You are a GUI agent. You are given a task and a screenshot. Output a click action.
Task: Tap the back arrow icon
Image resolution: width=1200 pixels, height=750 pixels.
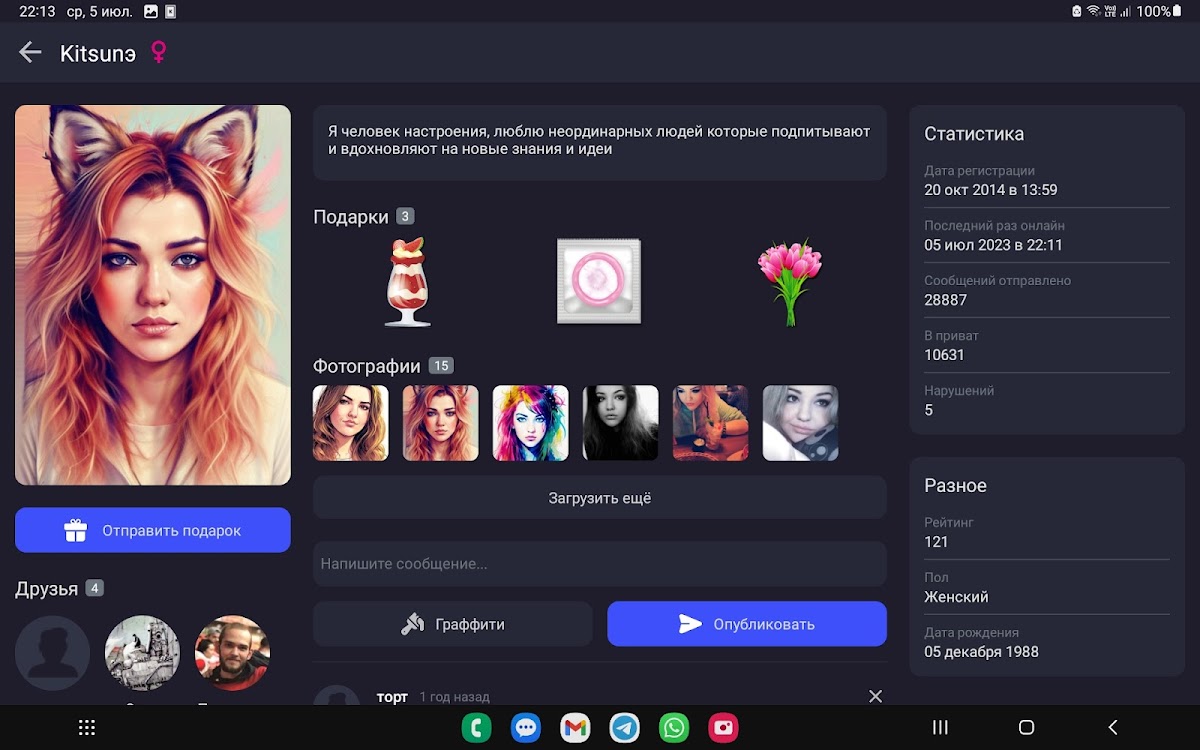30,53
